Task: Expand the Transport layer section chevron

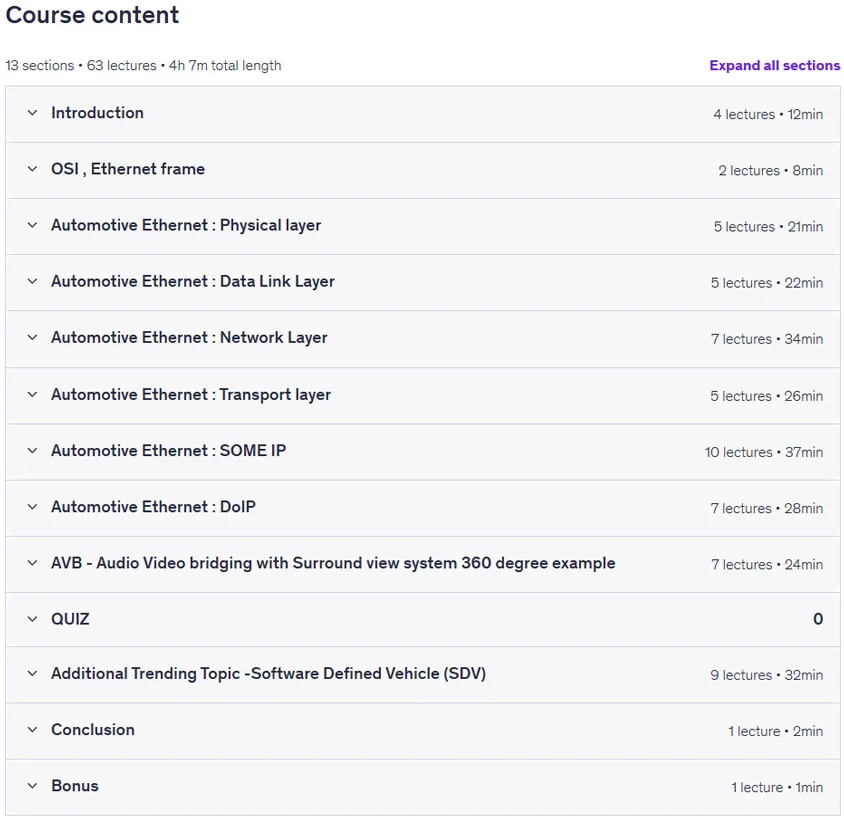Action: point(32,394)
